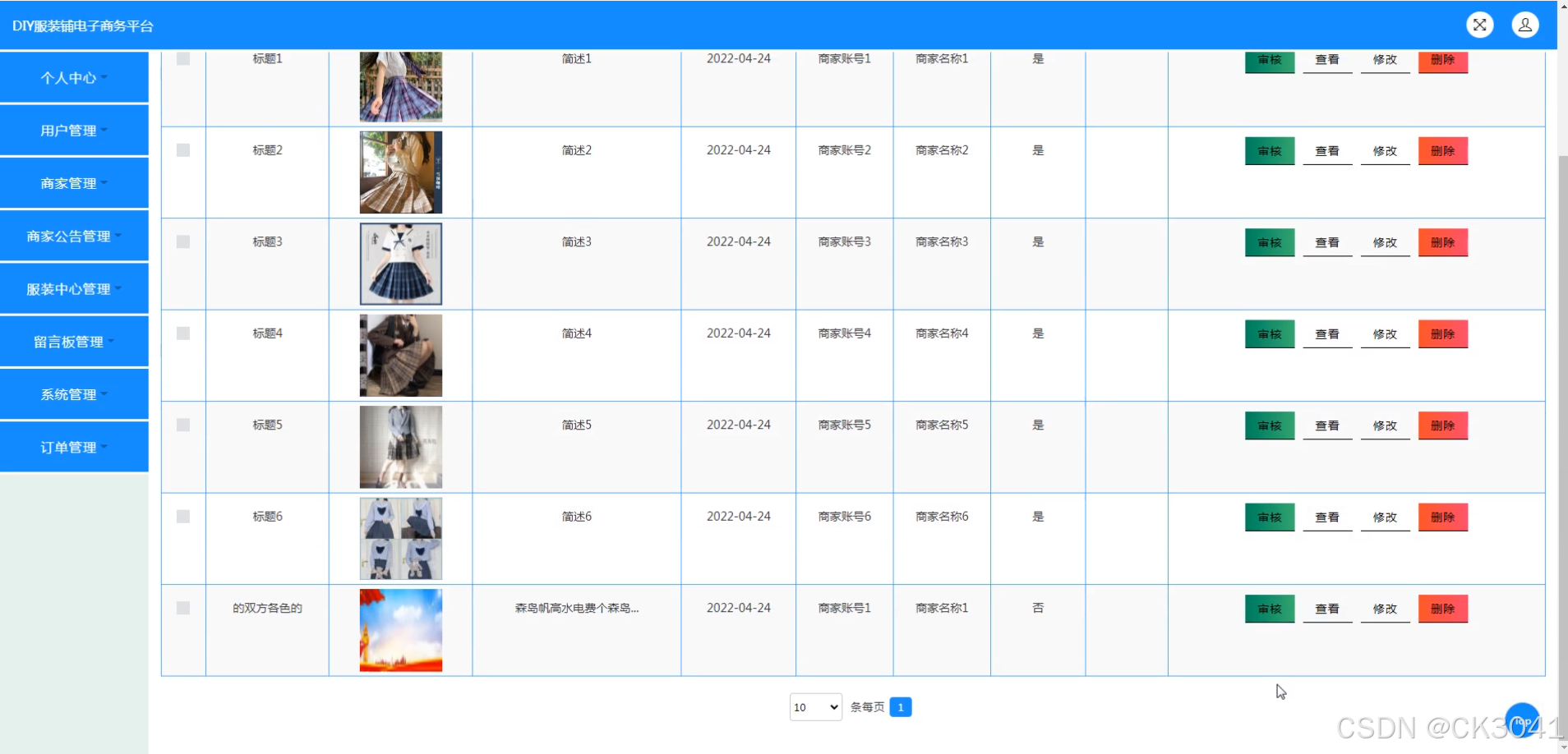This screenshot has width=1568, height=754.
Task: Check the box beside 标题4
Action: coord(183,333)
